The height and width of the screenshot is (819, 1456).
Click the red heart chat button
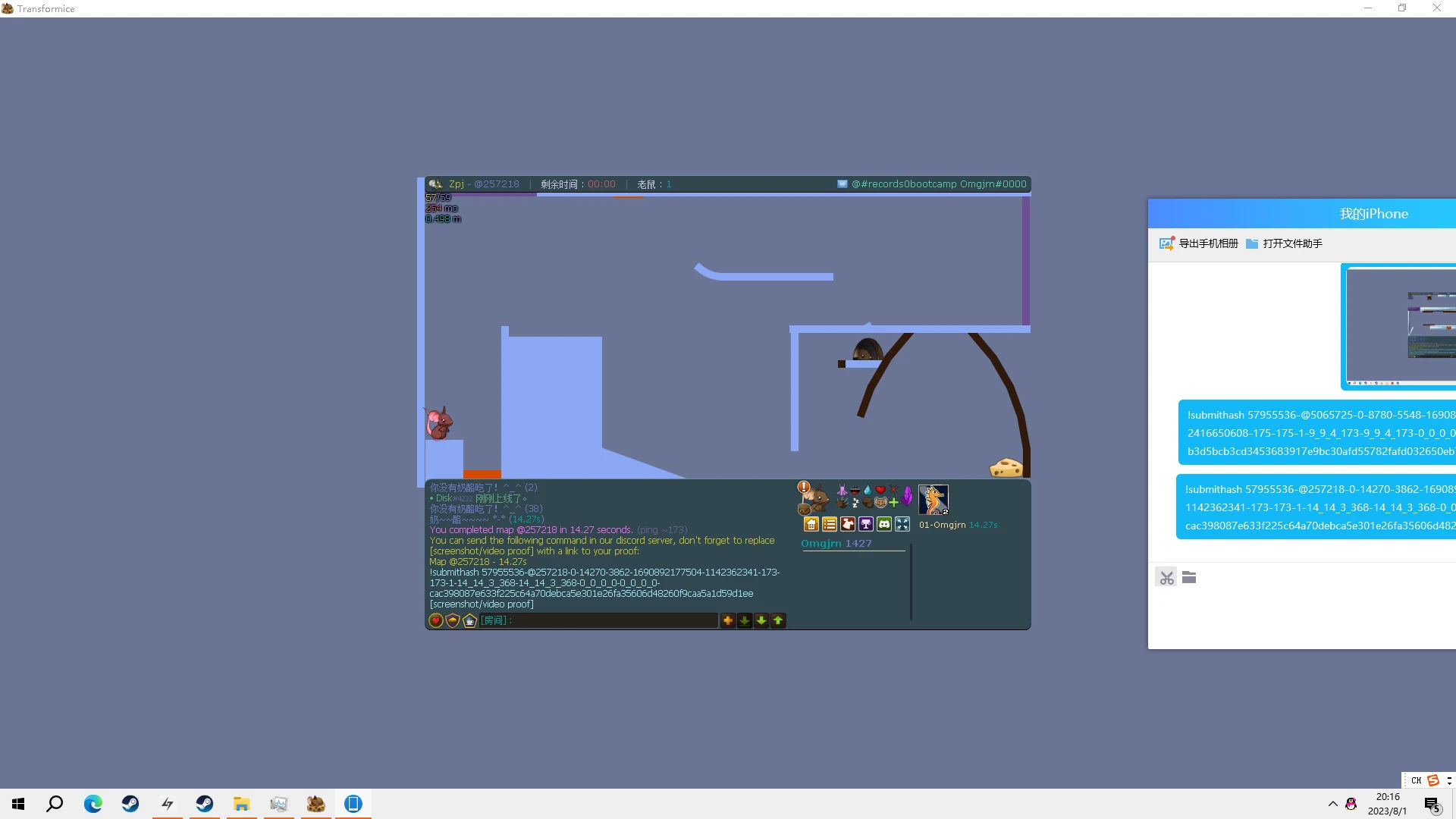pos(436,620)
